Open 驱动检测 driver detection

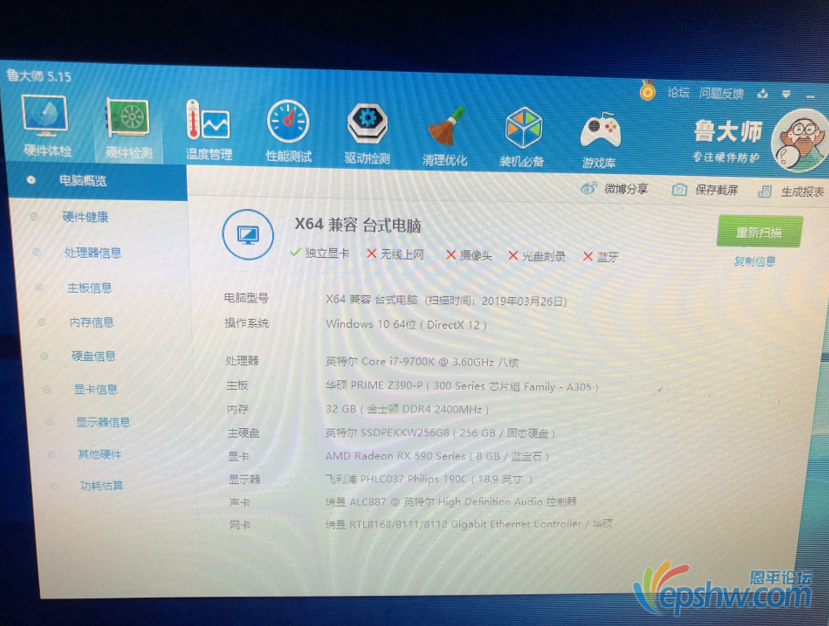tap(367, 134)
